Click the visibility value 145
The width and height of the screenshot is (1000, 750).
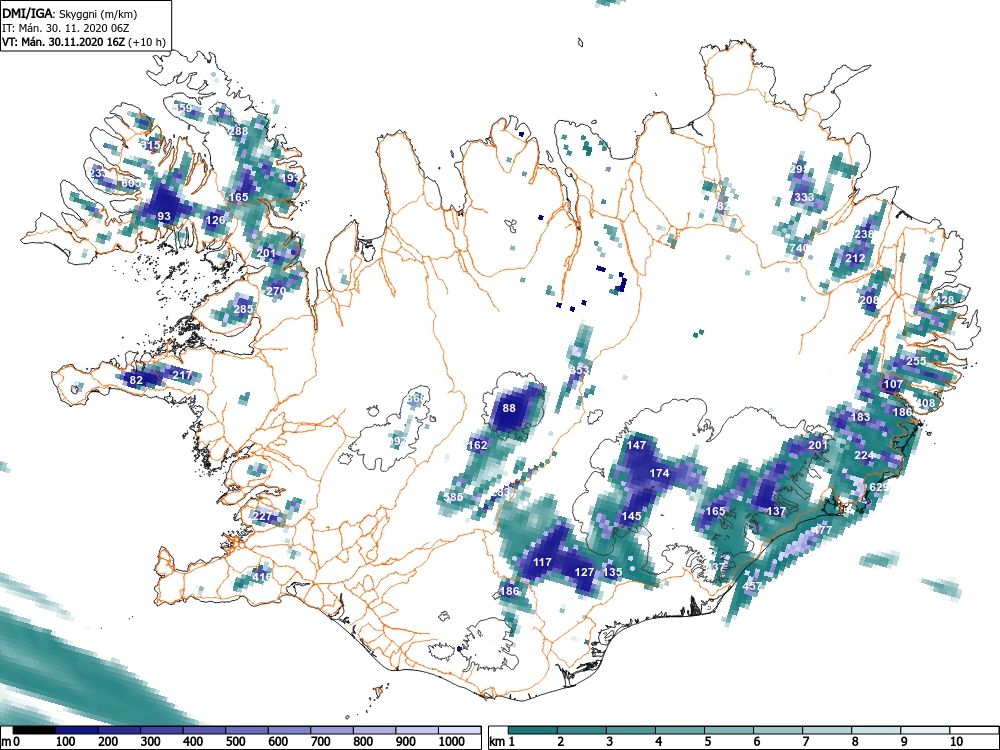point(631,516)
